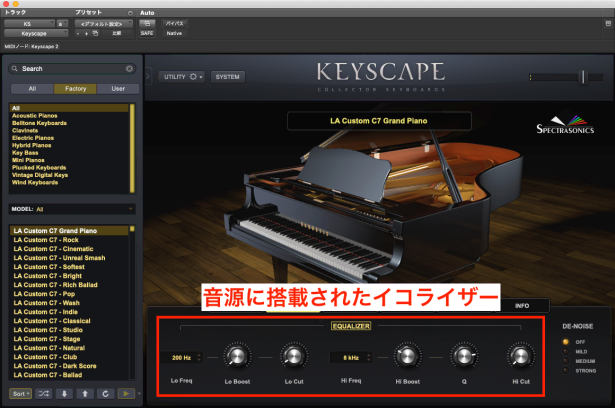Load LA Custom C7 - Rich Ballad patch
The width and height of the screenshot is (615, 408).
(69, 285)
